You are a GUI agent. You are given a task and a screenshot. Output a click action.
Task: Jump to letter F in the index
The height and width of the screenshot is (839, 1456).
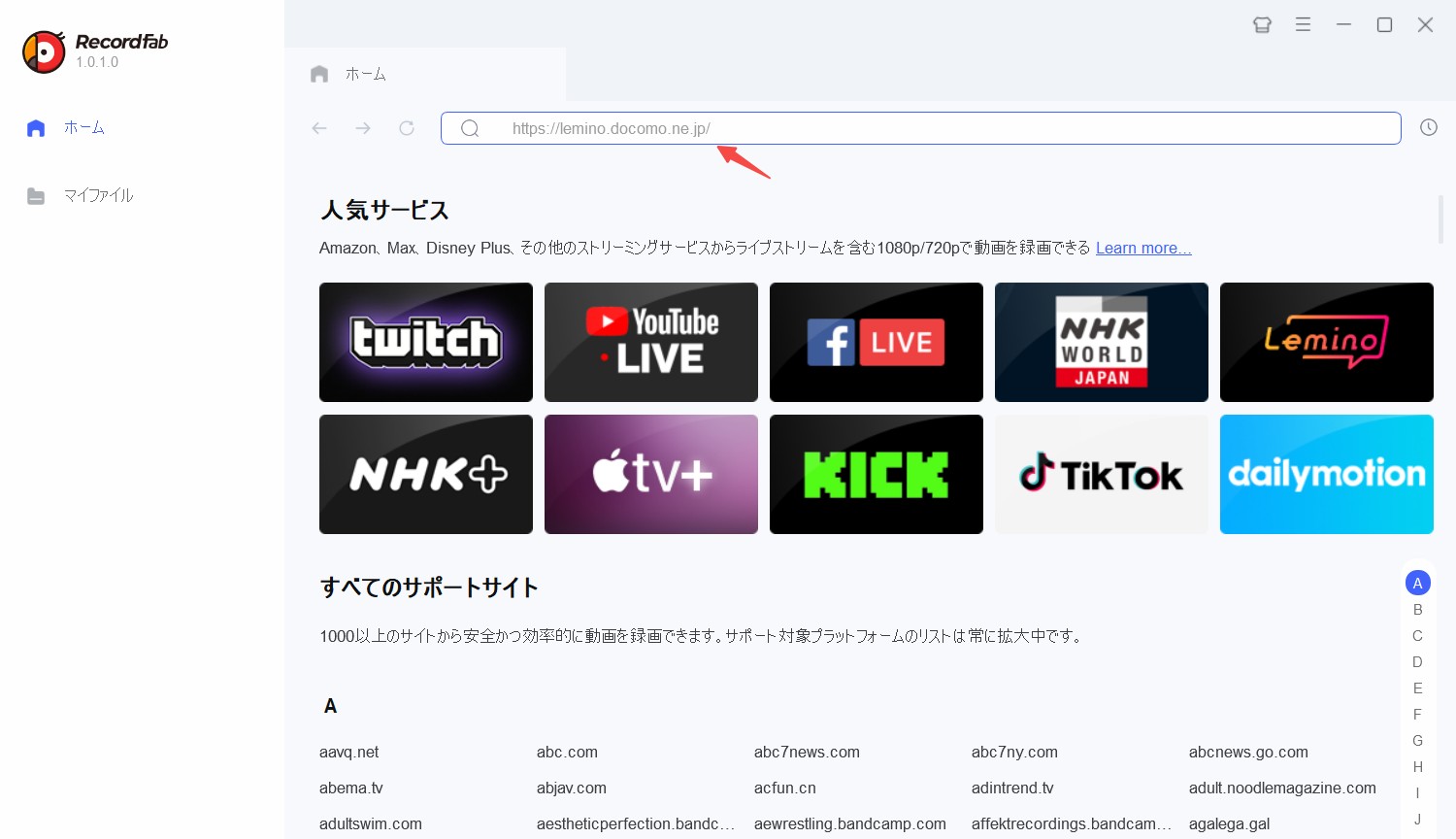[1418, 715]
